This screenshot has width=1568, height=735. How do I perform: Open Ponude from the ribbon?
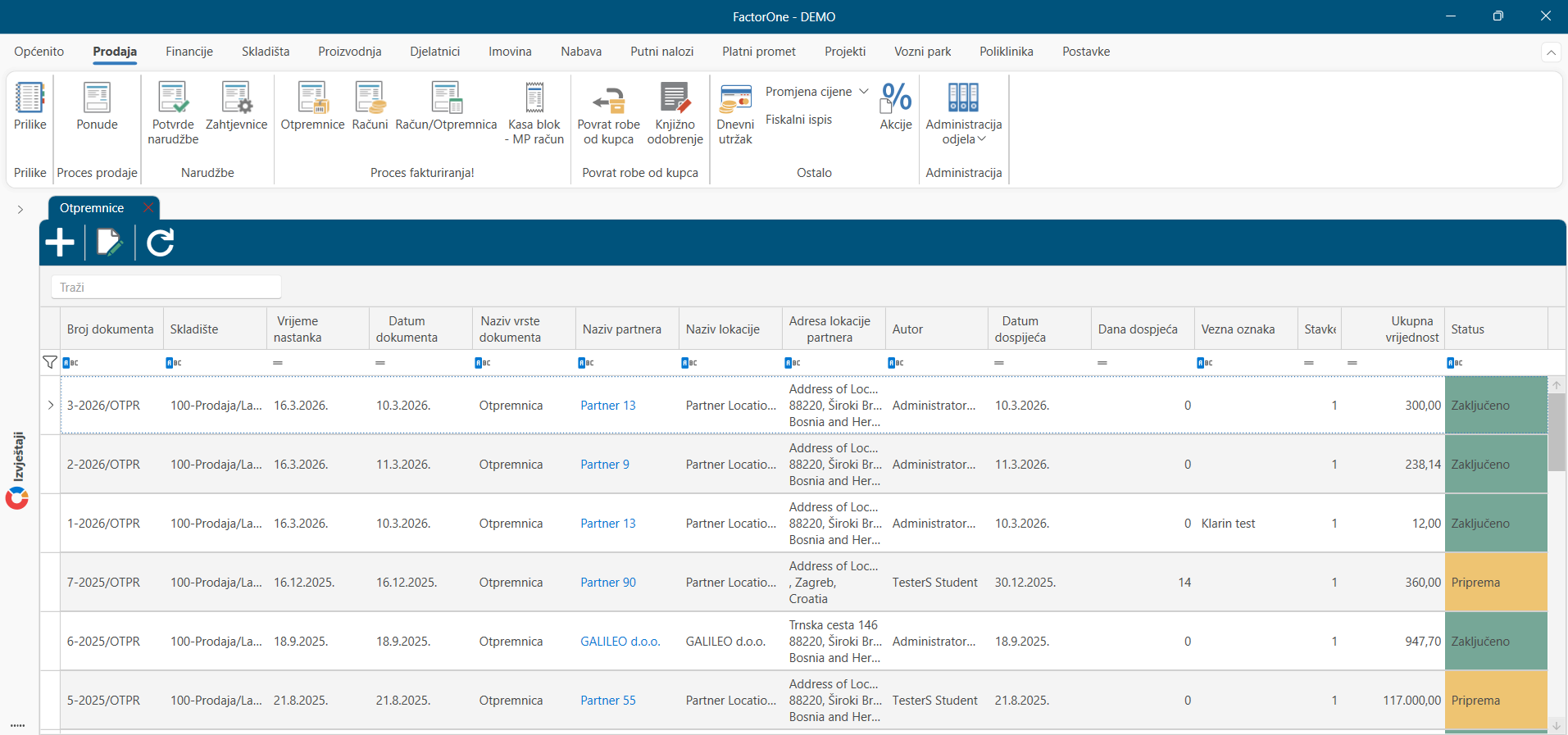click(97, 107)
